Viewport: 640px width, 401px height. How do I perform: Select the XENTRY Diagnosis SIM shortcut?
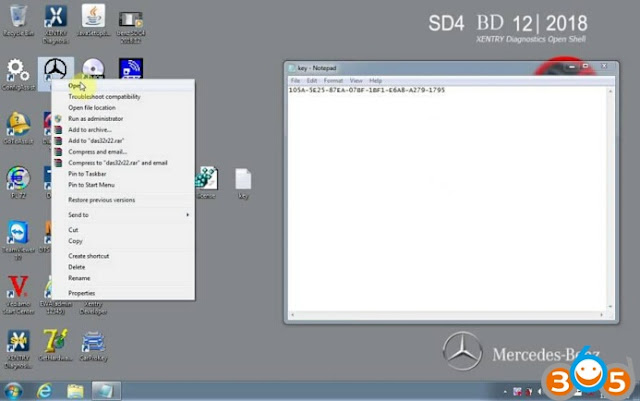[18, 350]
